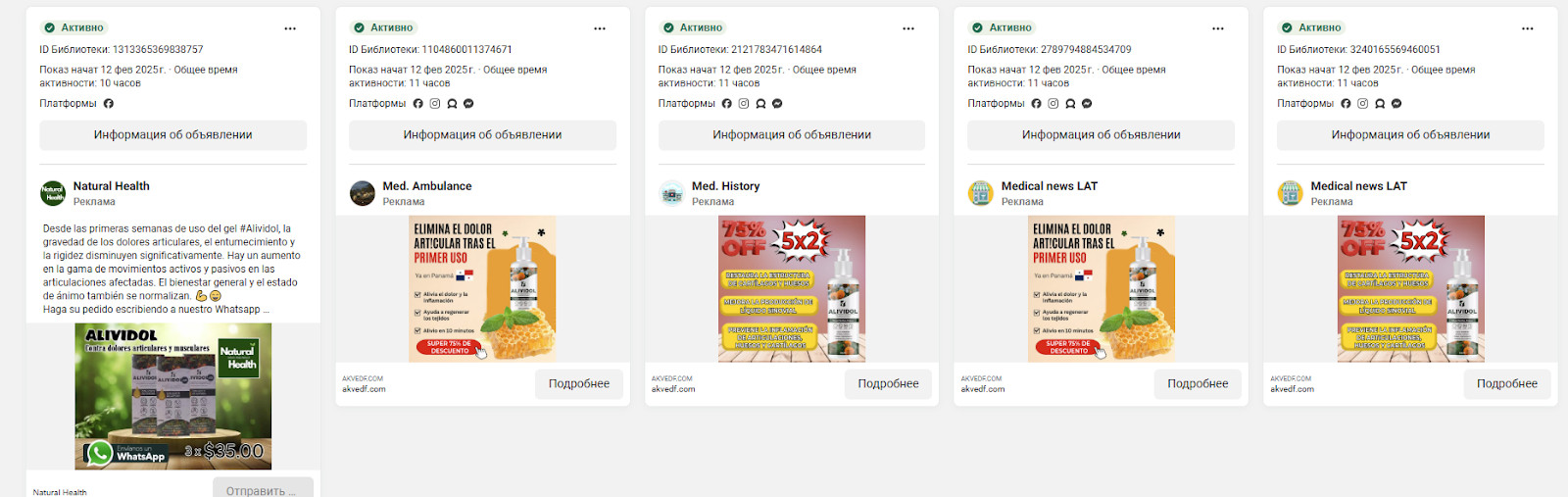Click Instagram platform icon in Med. Ambulance card
Image resolution: width=1568 pixels, height=497 pixels.
pos(435,103)
